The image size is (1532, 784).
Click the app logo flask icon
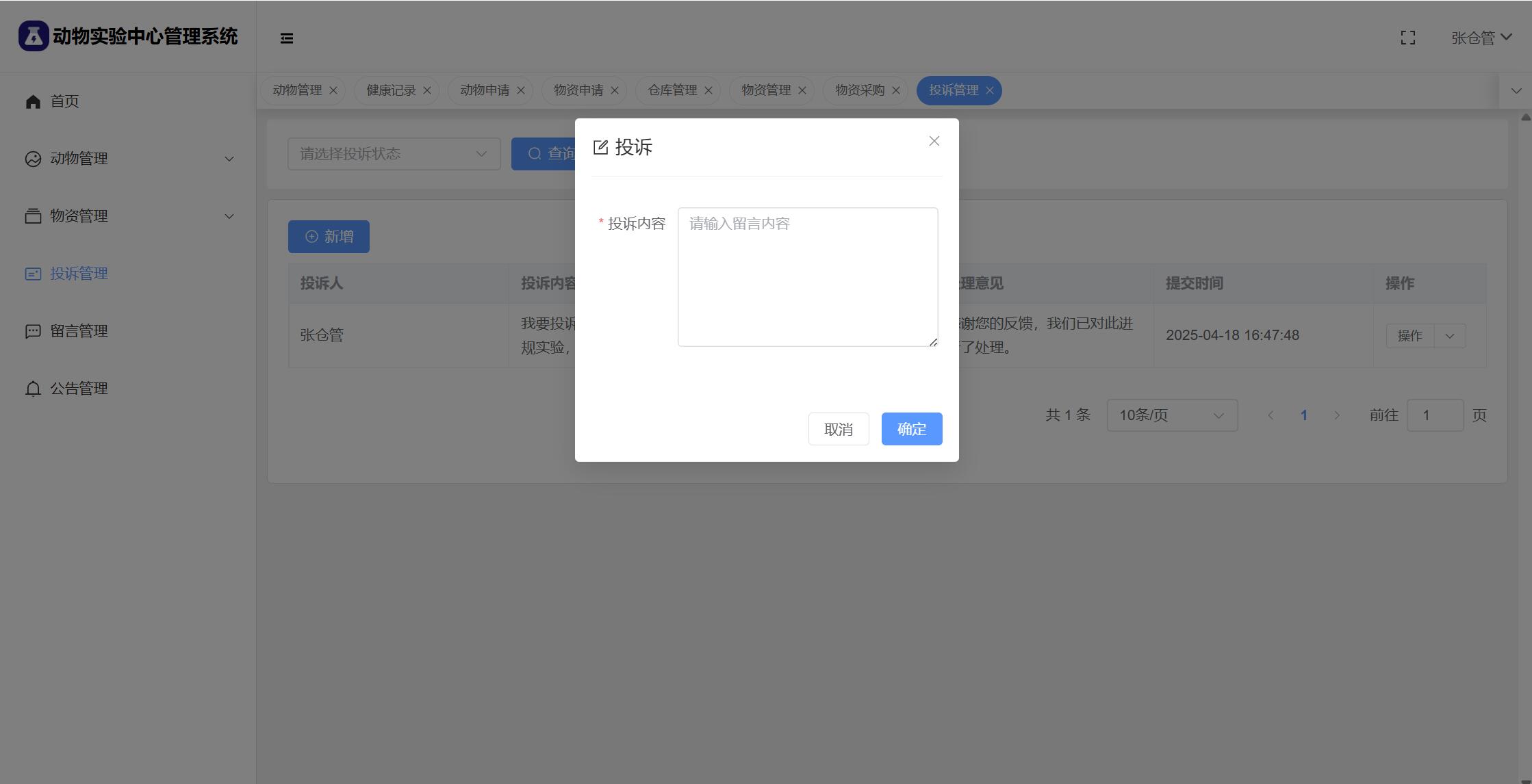33,36
